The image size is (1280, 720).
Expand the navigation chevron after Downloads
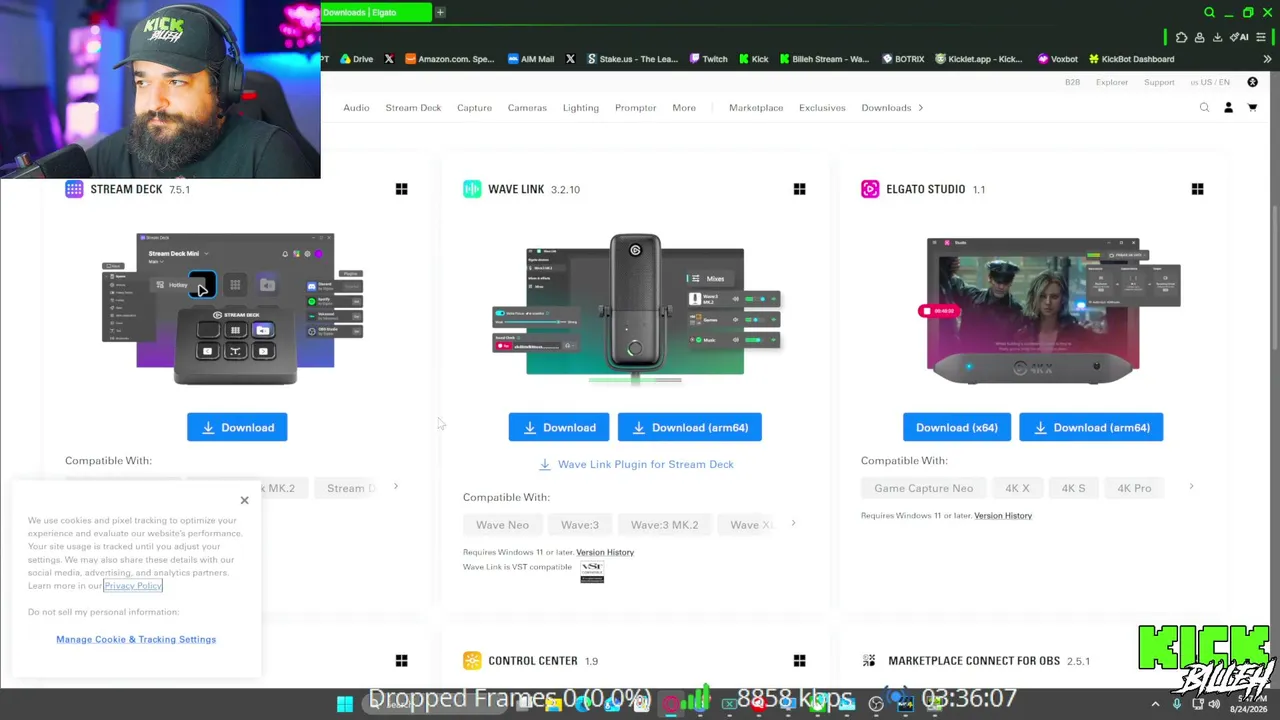(920, 108)
